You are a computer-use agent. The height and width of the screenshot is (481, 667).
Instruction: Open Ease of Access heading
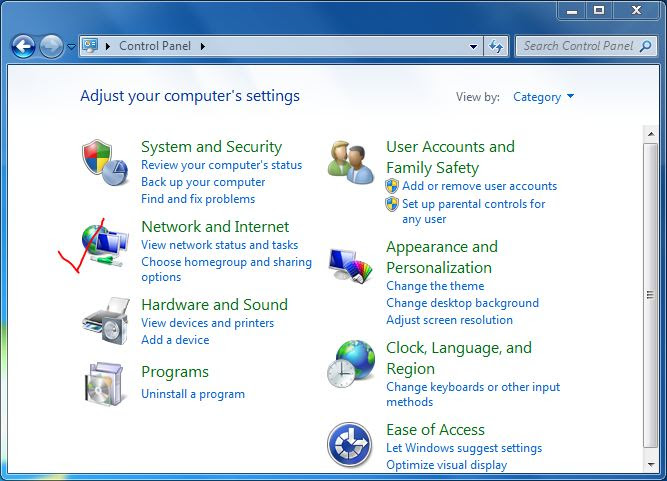435,430
